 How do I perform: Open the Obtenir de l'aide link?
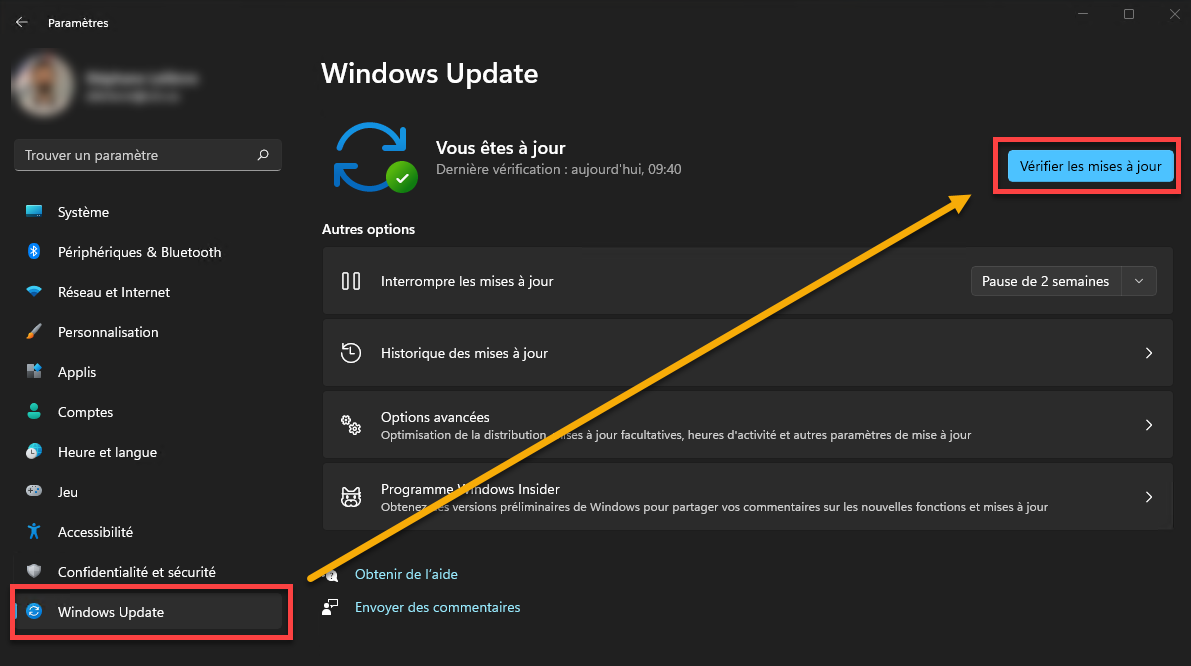(406, 574)
